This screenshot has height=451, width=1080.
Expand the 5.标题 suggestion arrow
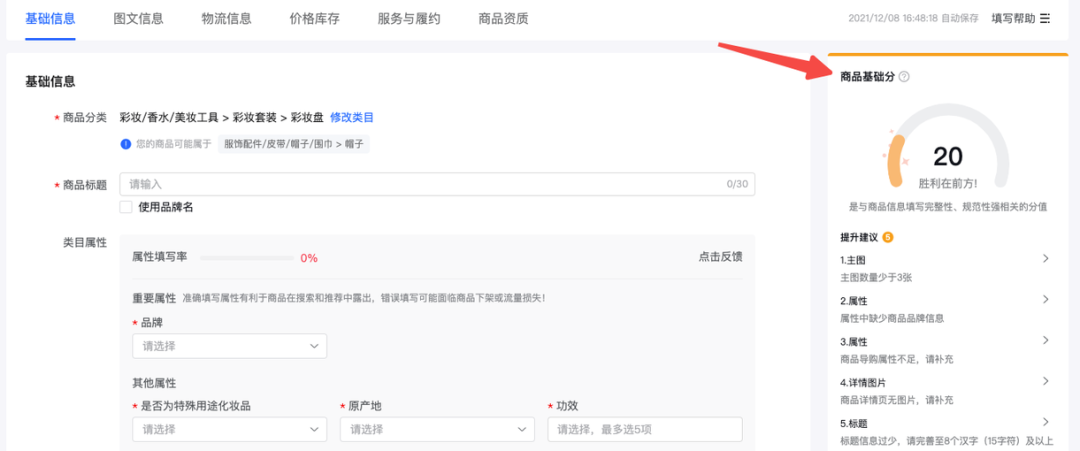[1045, 422]
